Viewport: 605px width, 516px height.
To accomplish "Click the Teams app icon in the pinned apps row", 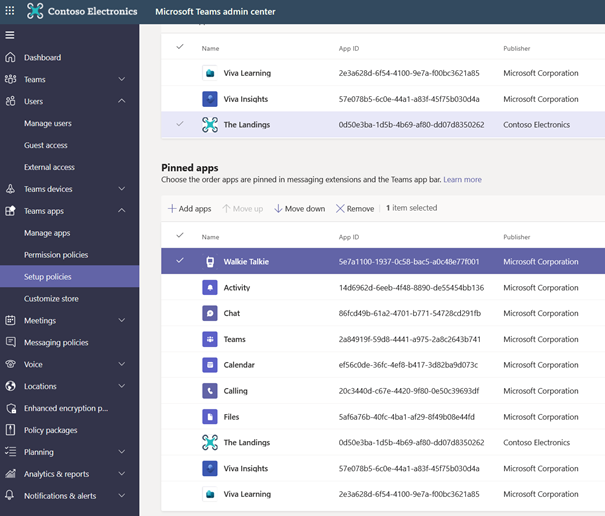I will 210,339.
